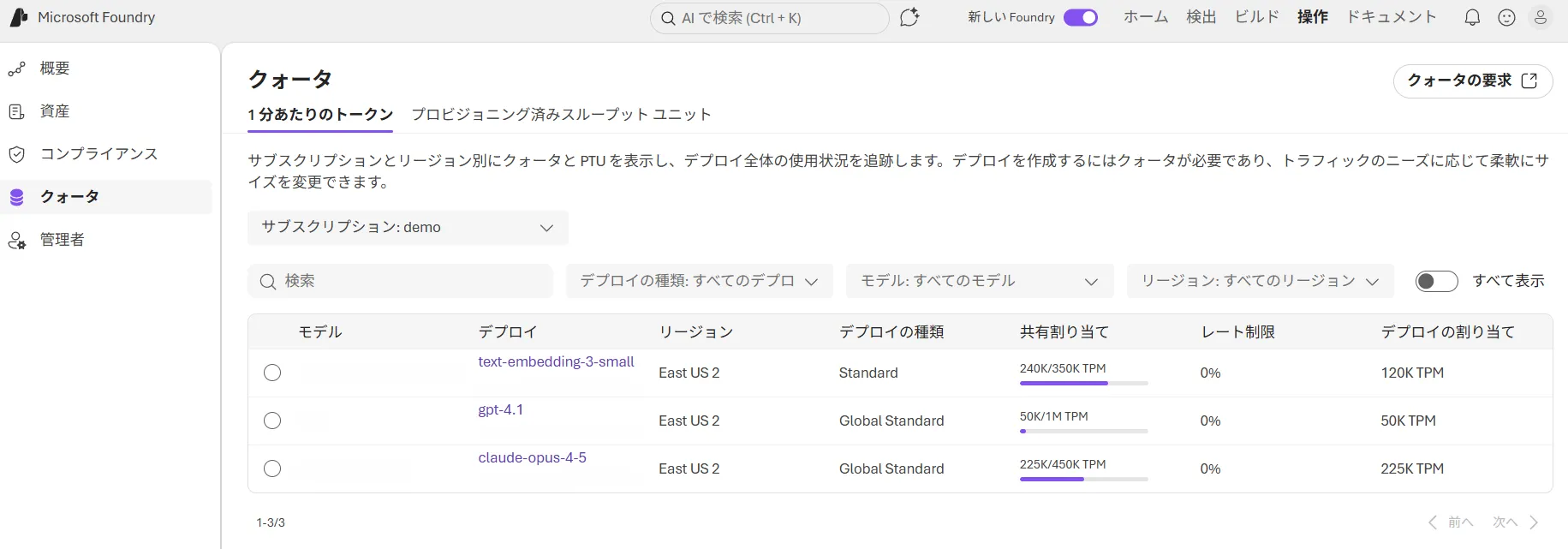Focus the 検索 table filter field

[400, 281]
